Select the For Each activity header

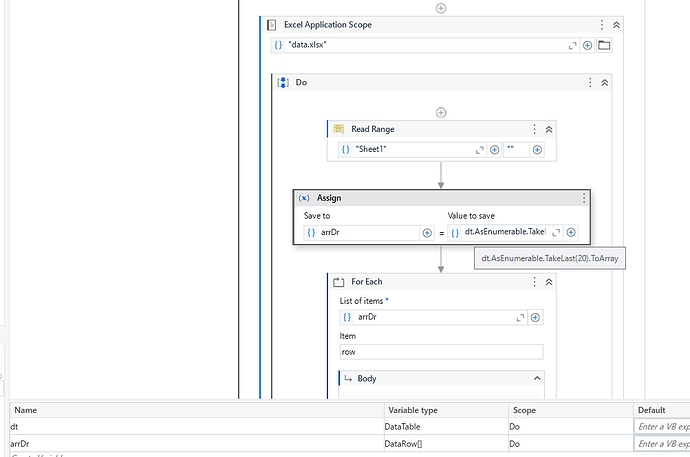tap(441, 282)
